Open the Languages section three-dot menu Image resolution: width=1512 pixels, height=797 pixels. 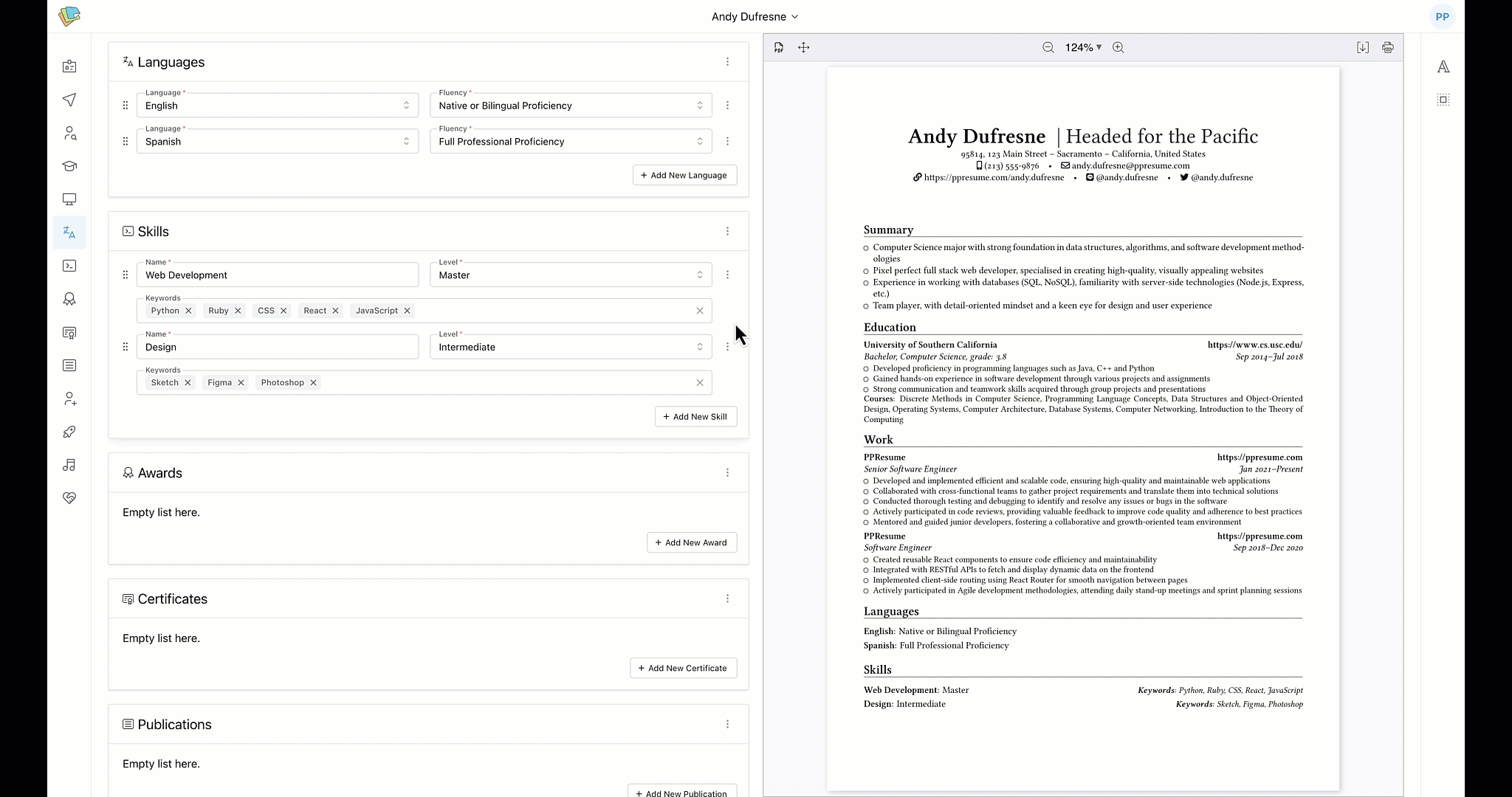[x=727, y=62]
